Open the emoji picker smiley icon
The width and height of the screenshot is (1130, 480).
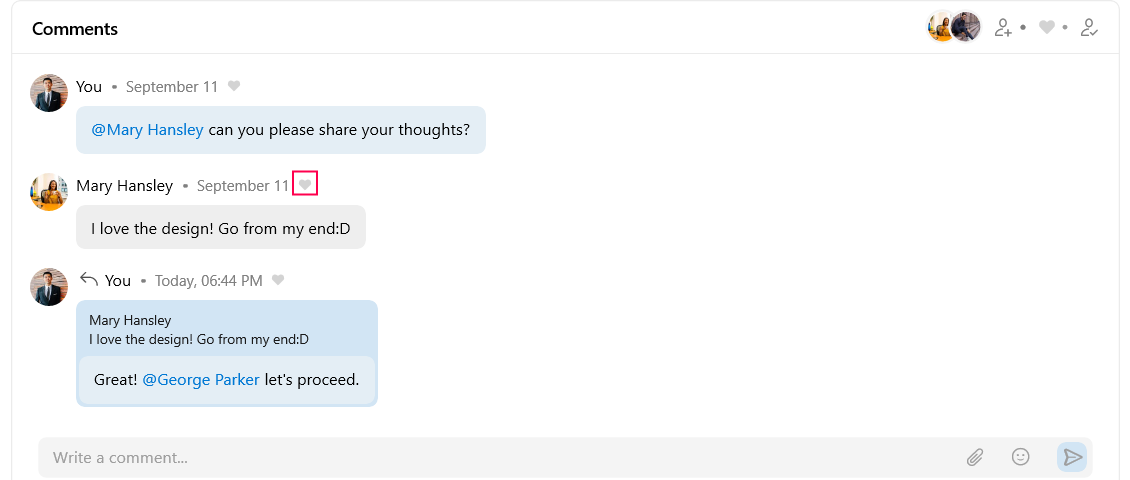pyautogui.click(x=1020, y=457)
